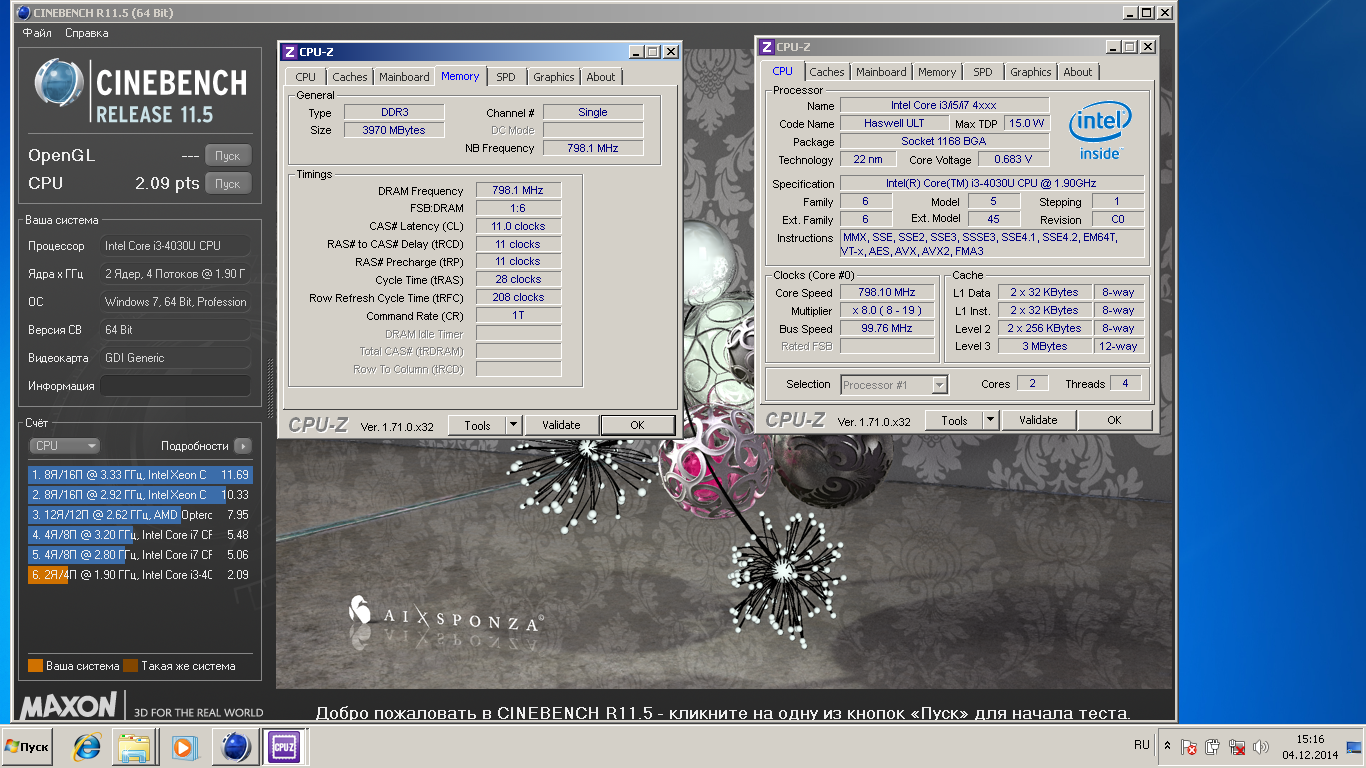Switch to Cinebench via its taskbar icon
1366x768 pixels.
coord(235,747)
